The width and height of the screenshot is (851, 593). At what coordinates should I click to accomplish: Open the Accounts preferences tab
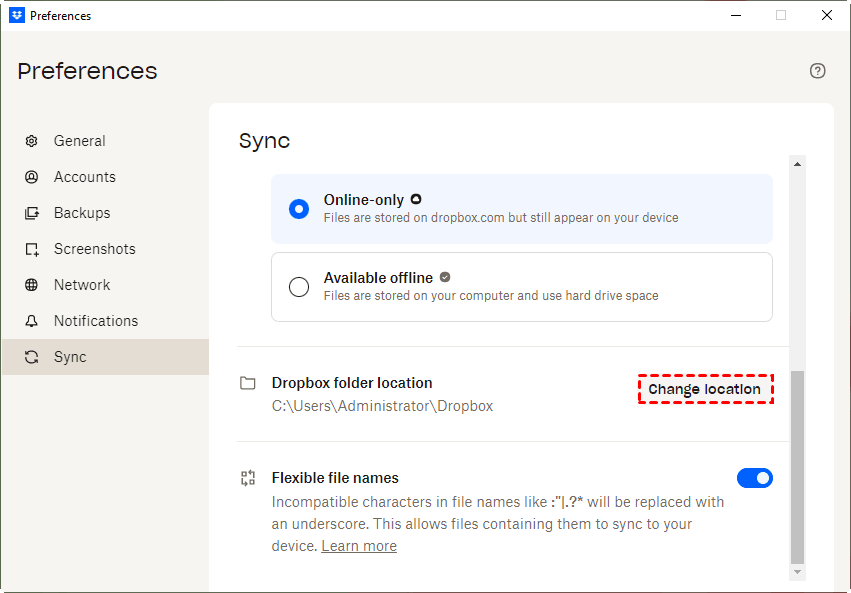85,177
